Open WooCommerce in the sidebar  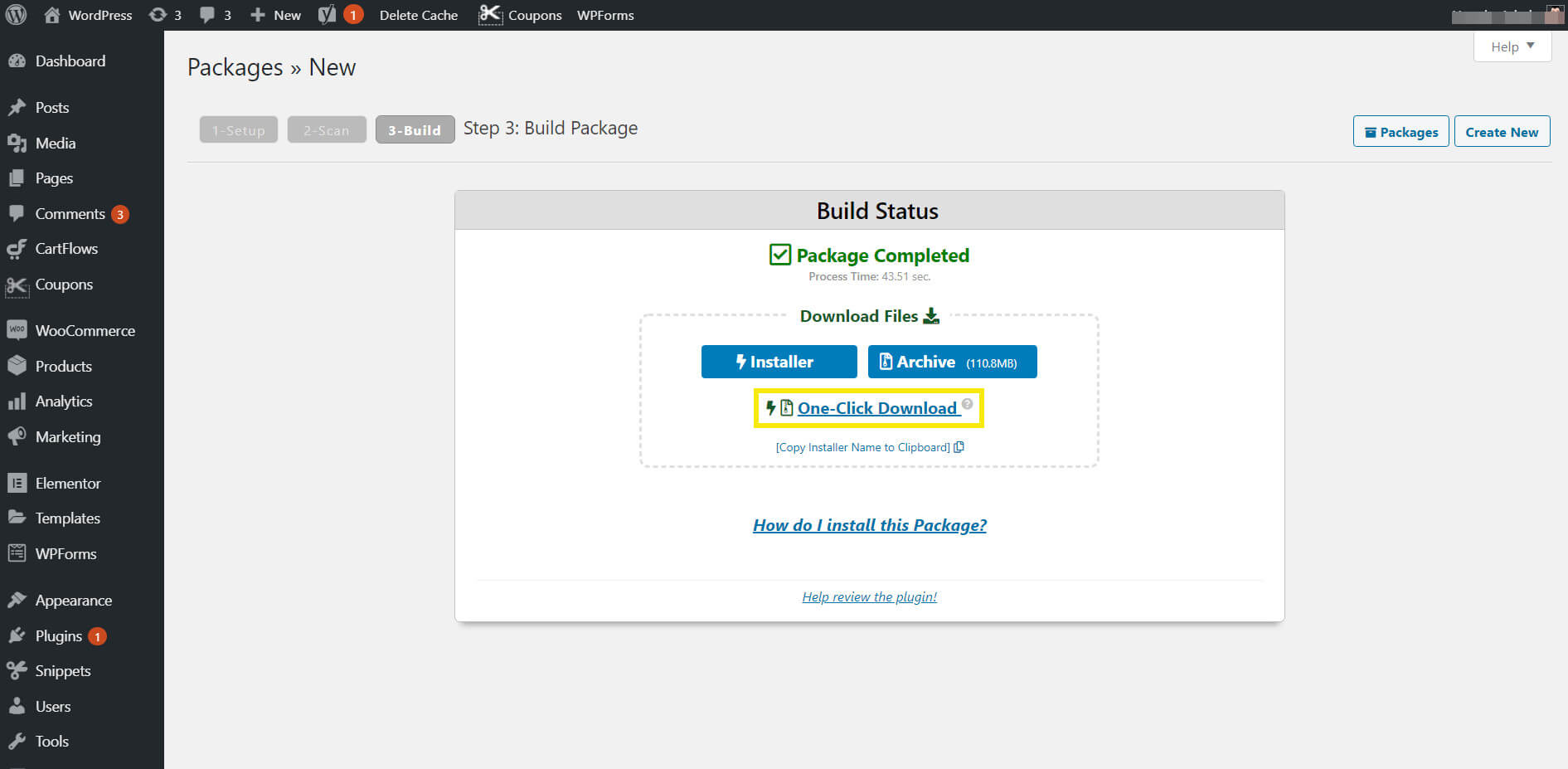pyautogui.click(x=85, y=330)
